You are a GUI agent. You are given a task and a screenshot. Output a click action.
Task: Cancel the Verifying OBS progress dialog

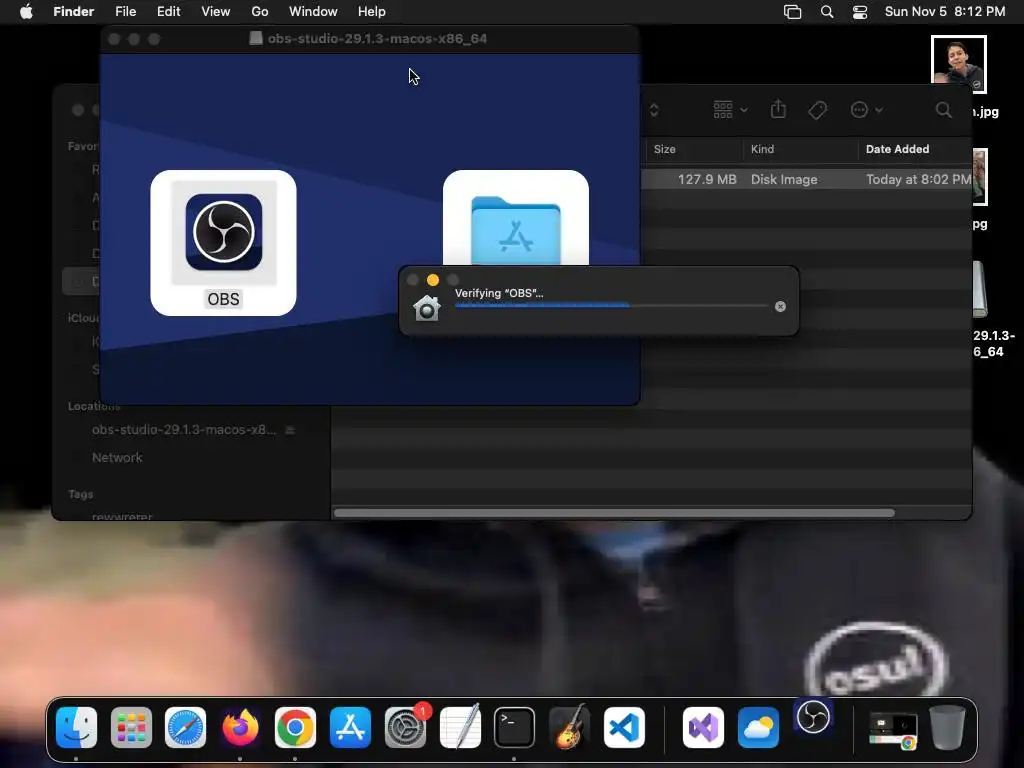click(780, 306)
